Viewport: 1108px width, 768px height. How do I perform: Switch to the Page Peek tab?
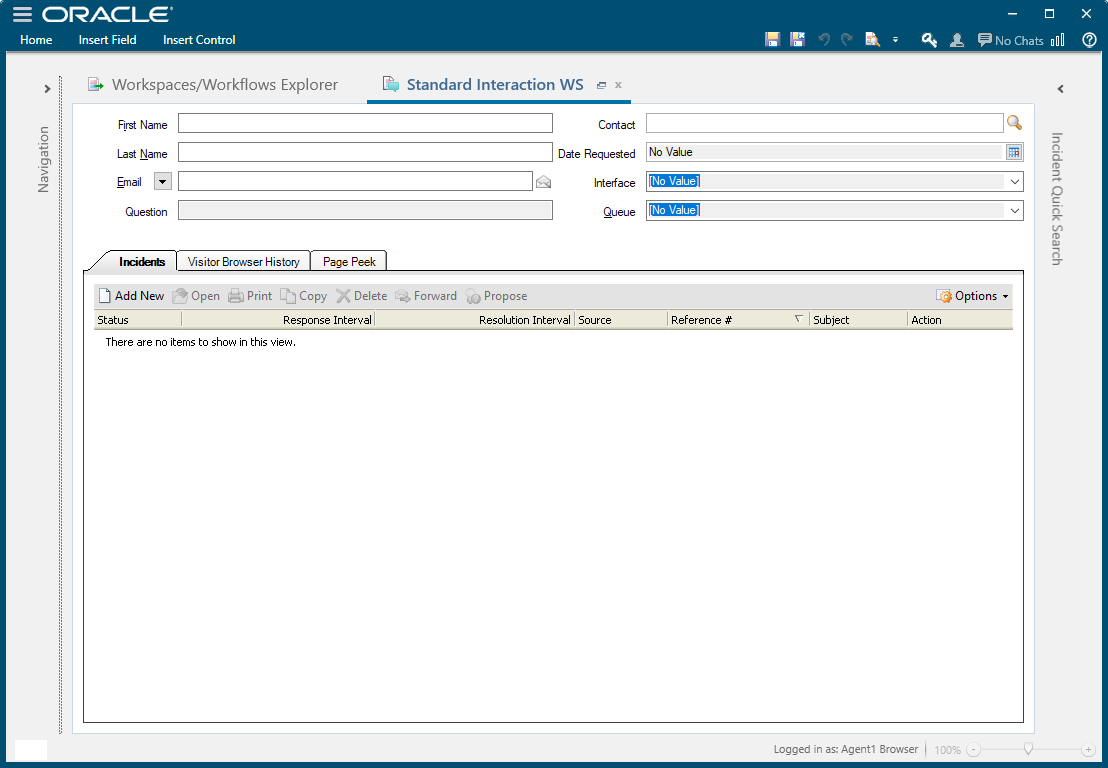[x=349, y=261]
